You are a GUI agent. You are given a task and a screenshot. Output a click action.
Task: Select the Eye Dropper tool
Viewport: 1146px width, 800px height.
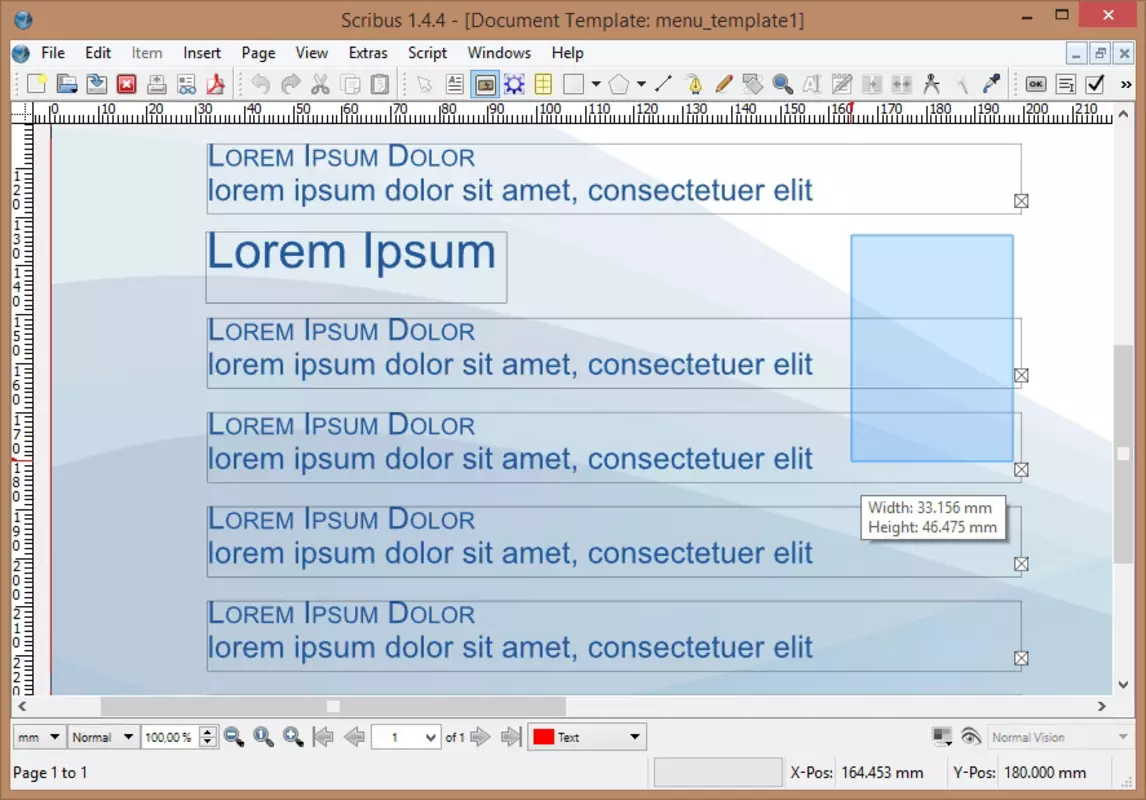[x=991, y=84]
